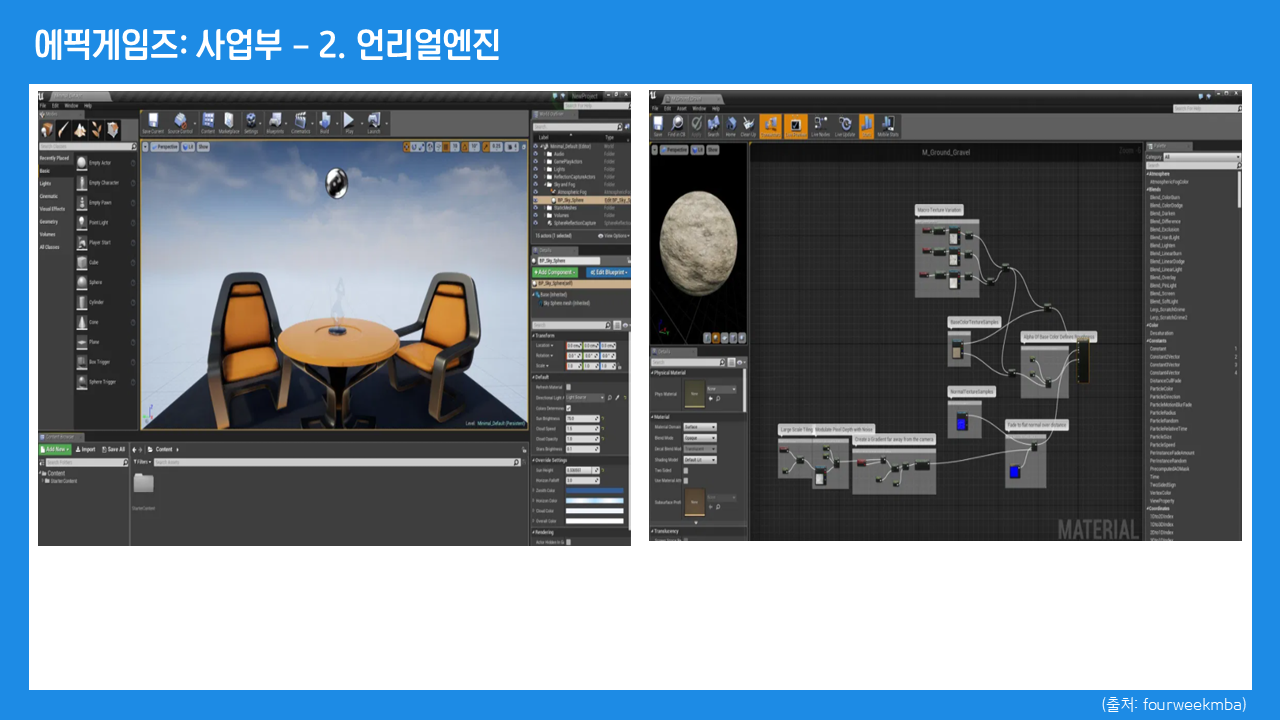This screenshot has width=1280, height=720.
Task: Click the Build toolbar icon
Action: [x=325, y=122]
